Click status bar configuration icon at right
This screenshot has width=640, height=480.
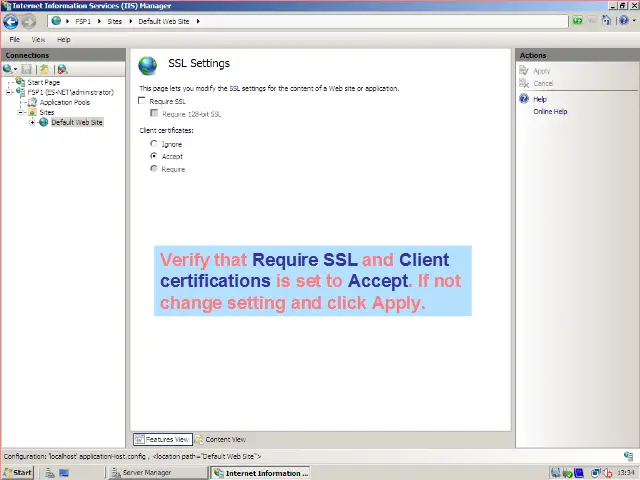tap(628, 456)
